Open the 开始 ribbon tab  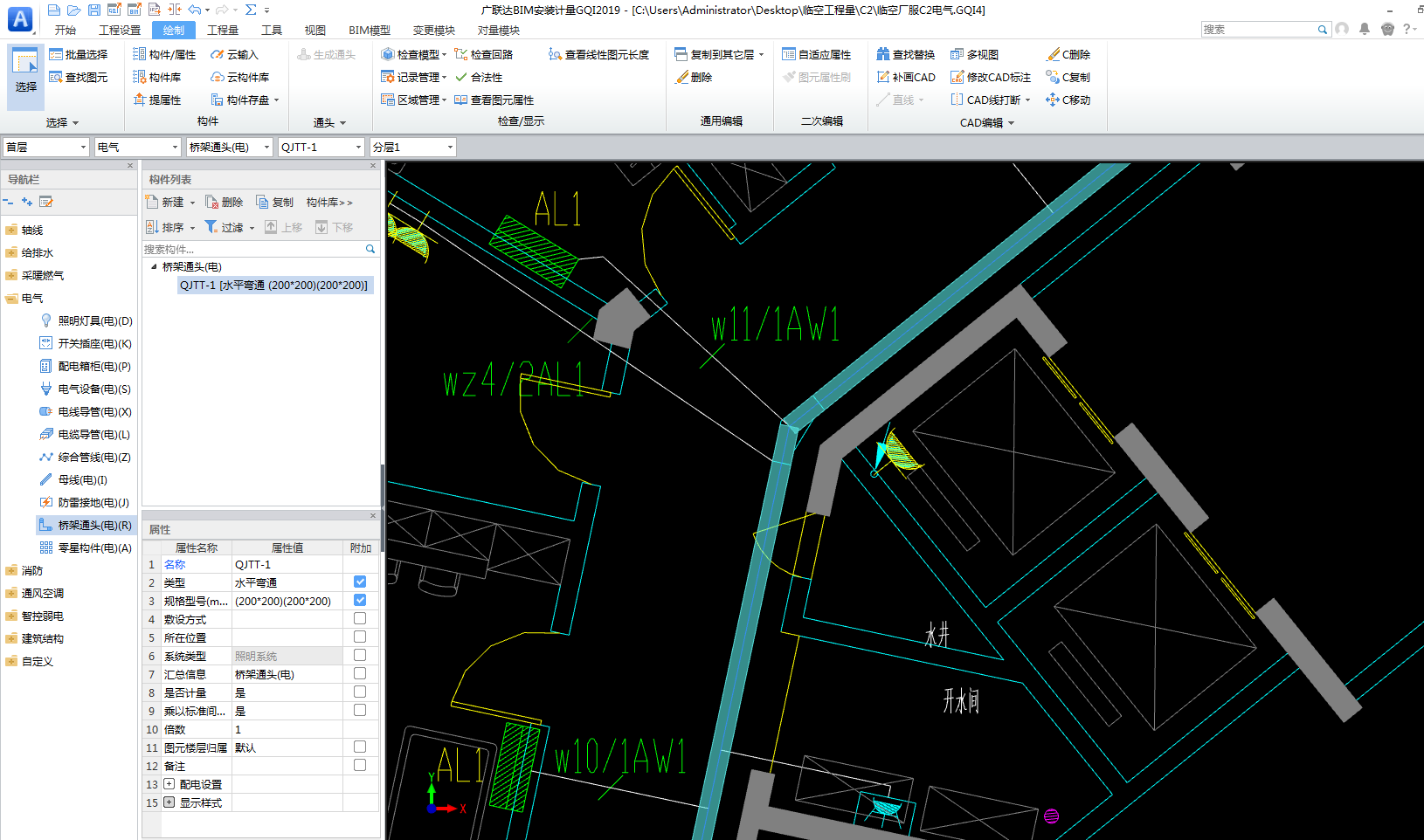66,30
